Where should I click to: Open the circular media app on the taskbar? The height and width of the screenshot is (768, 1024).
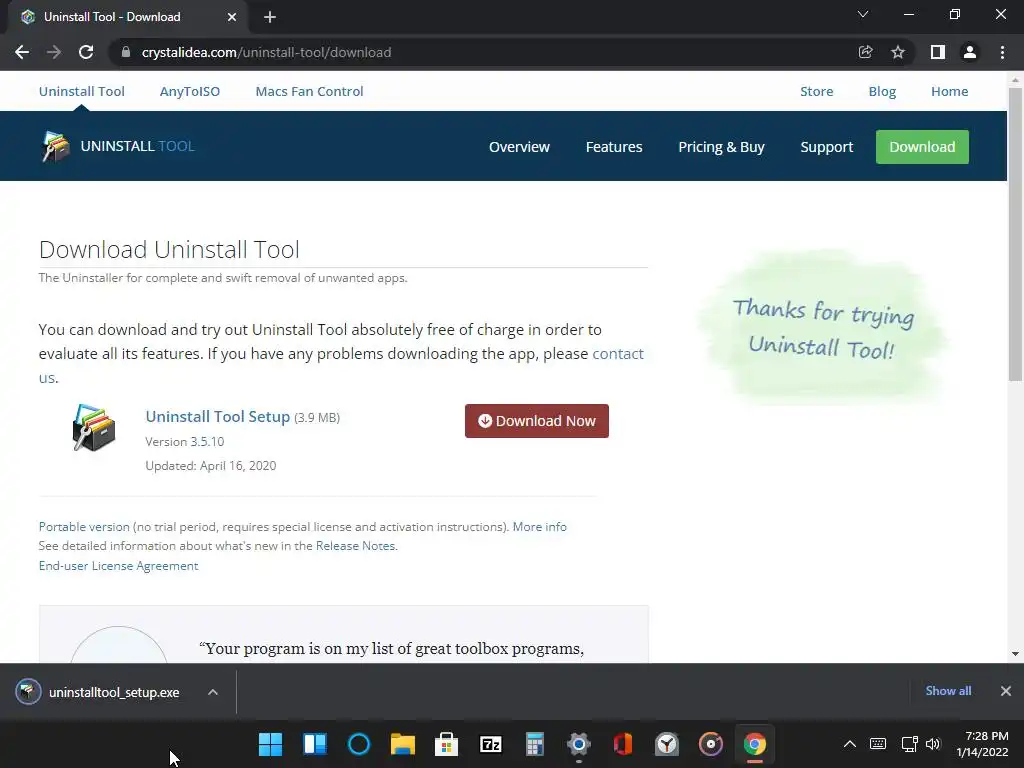[x=711, y=744]
